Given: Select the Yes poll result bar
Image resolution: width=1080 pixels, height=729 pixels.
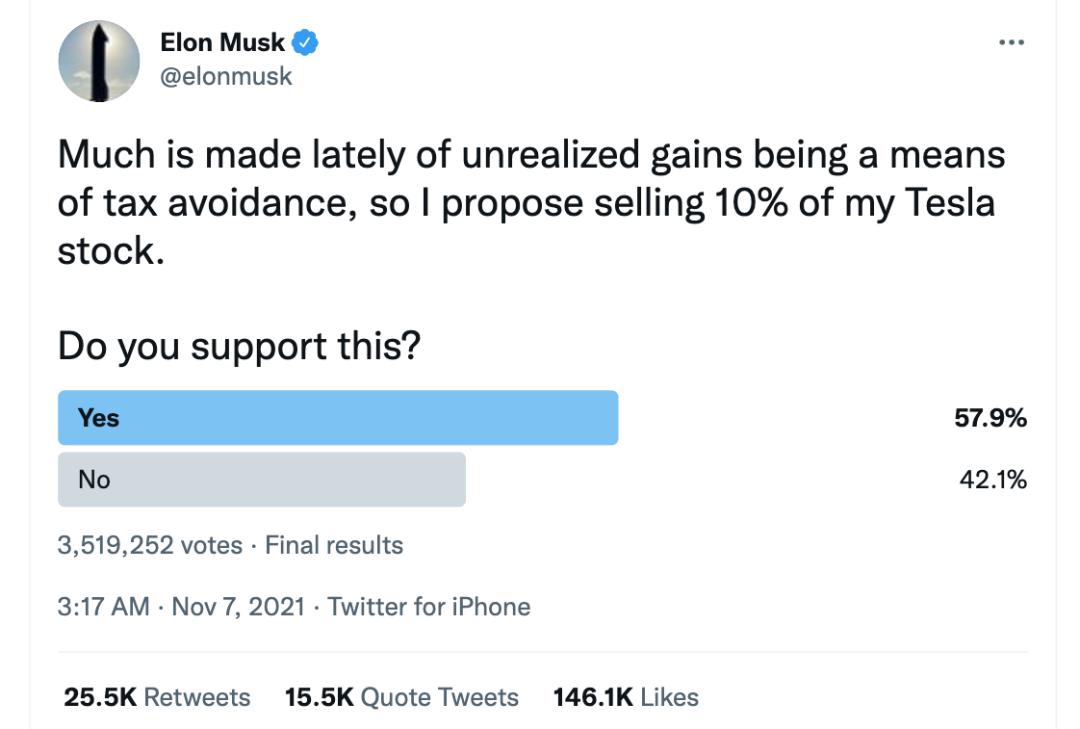Looking at the screenshot, I should point(338,418).
